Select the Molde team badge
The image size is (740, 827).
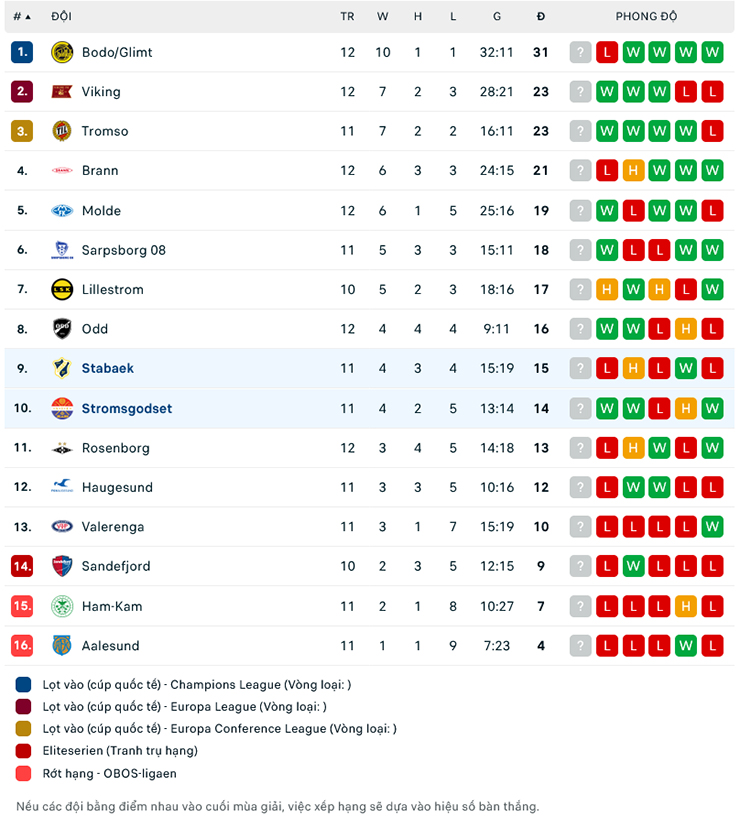[61, 210]
